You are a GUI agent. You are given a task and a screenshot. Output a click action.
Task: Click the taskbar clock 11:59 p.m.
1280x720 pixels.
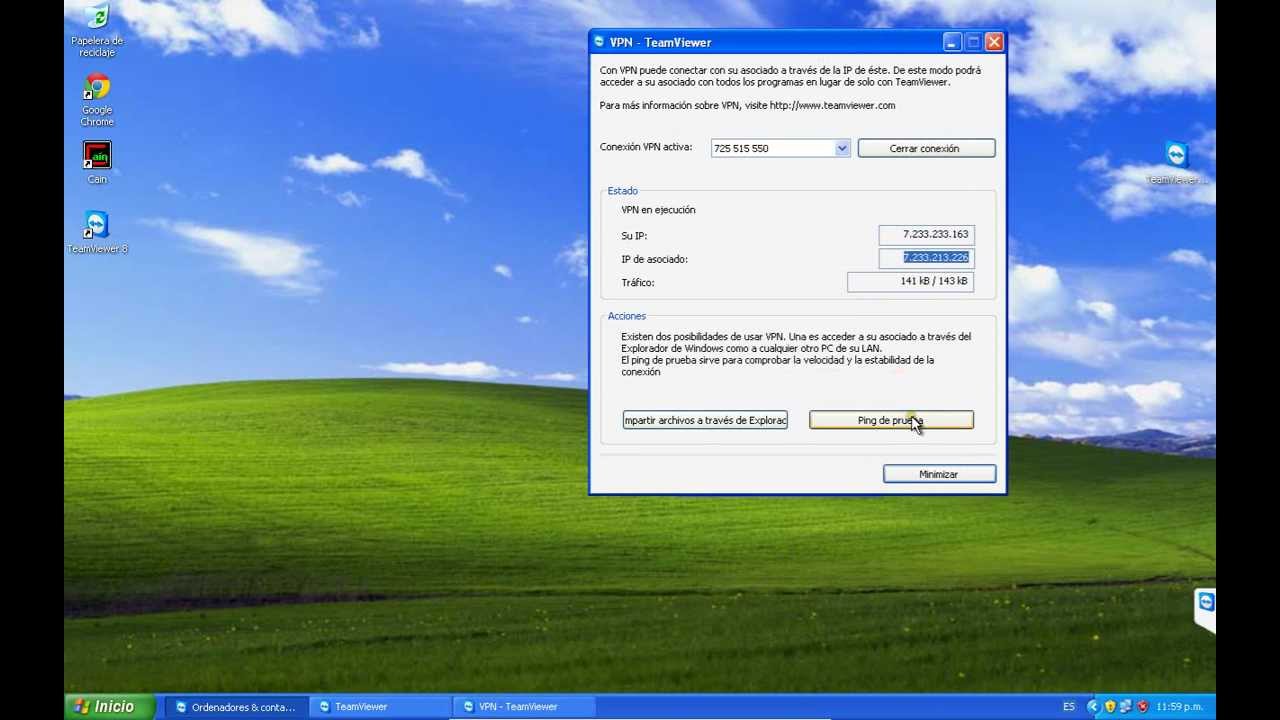[x=1179, y=706]
